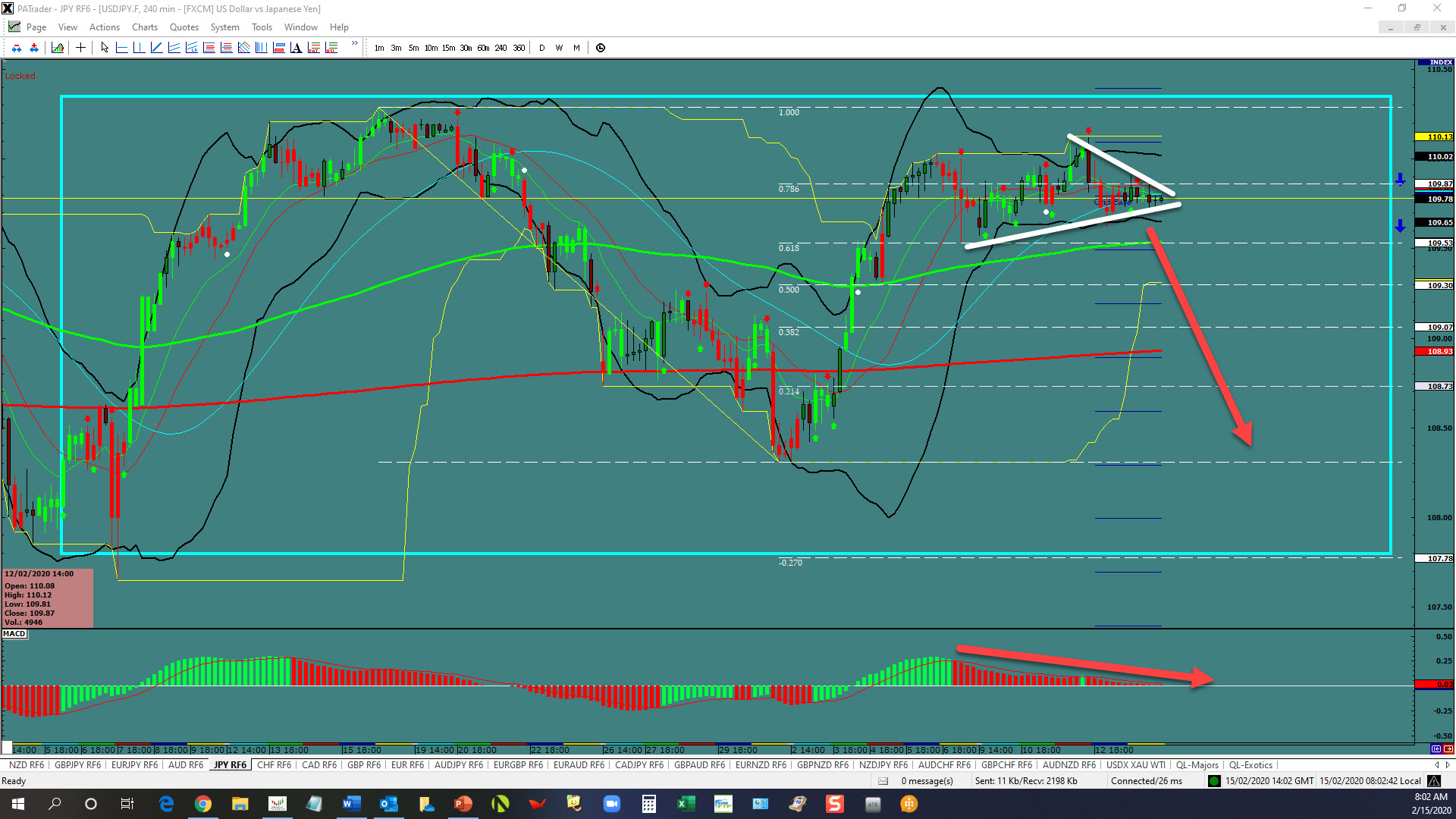Select the linear regression LR tool

[x=191, y=48]
